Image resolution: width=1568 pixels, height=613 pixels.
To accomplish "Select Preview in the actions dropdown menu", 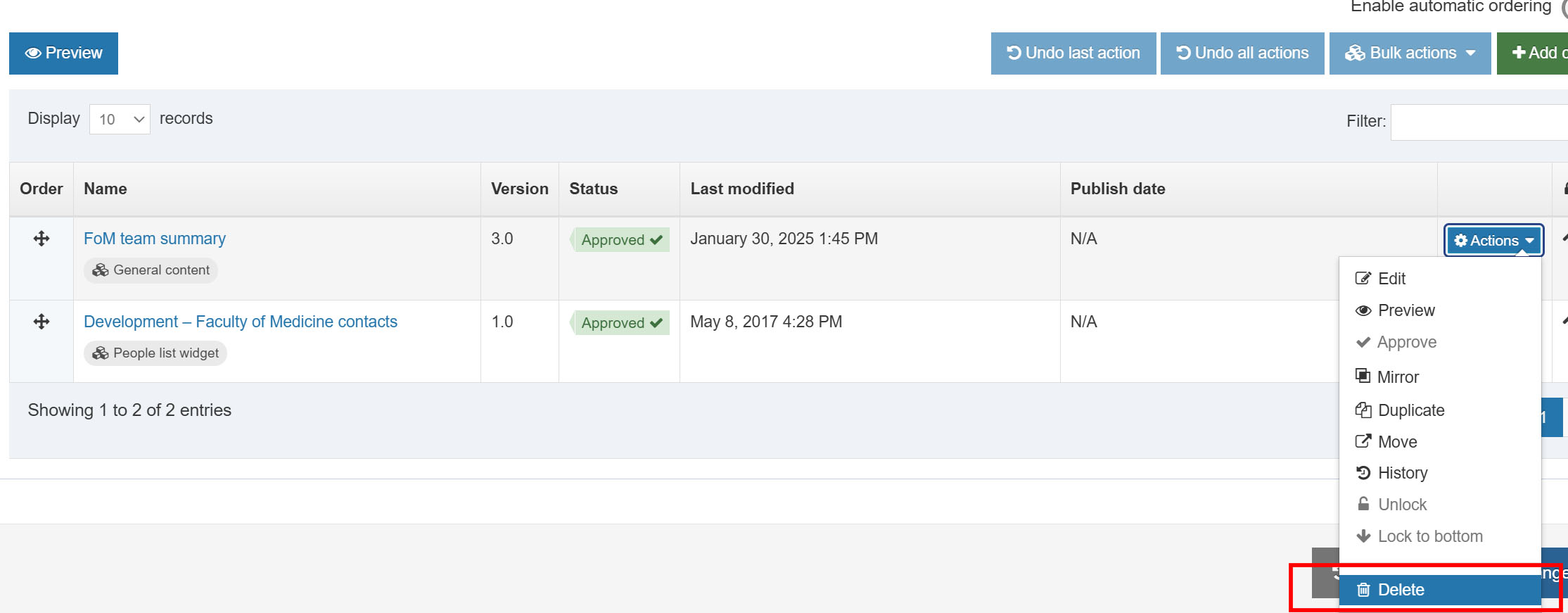I will click(1406, 310).
